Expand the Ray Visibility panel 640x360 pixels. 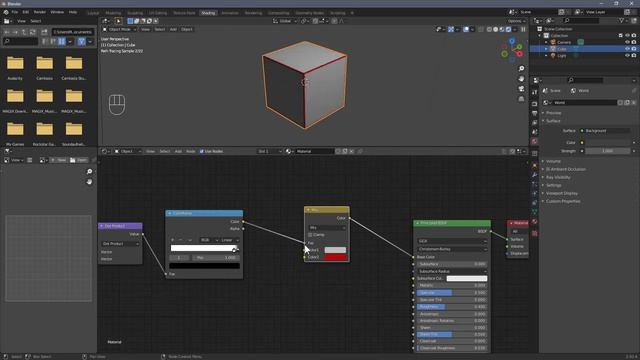coord(558,177)
